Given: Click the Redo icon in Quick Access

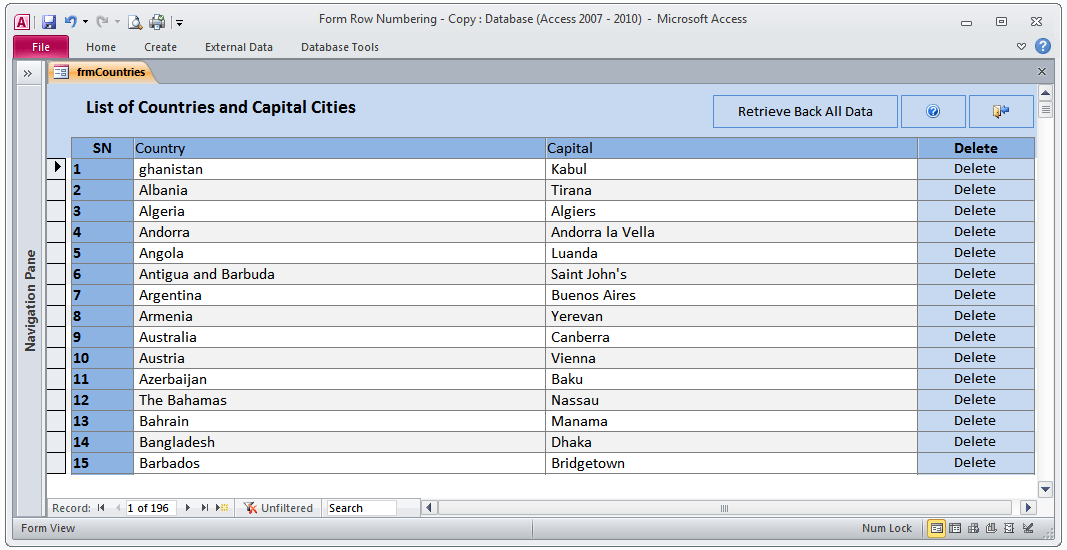Looking at the screenshot, I should pos(102,22).
